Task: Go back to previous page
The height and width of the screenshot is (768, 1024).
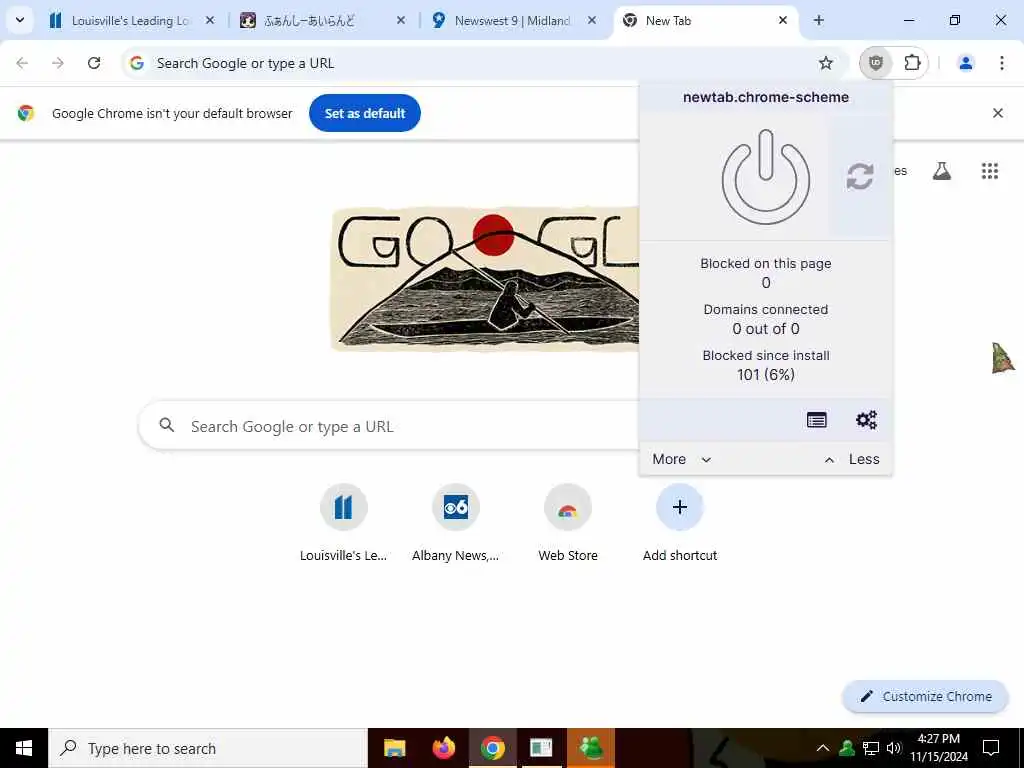Action: (x=22, y=63)
